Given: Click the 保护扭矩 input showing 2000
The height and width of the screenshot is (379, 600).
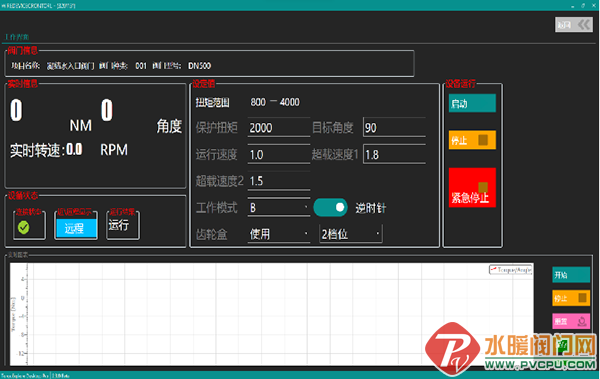Looking at the screenshot, I should [x=279, y=127].
